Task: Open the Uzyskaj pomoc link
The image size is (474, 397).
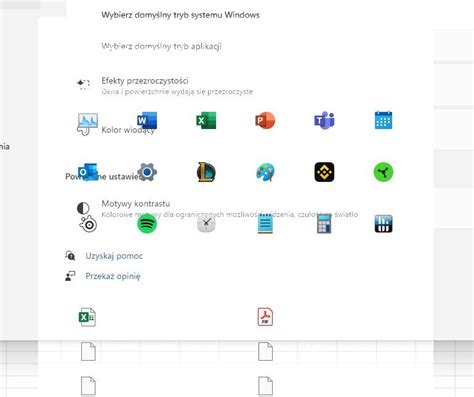Action: pos(114,256)
